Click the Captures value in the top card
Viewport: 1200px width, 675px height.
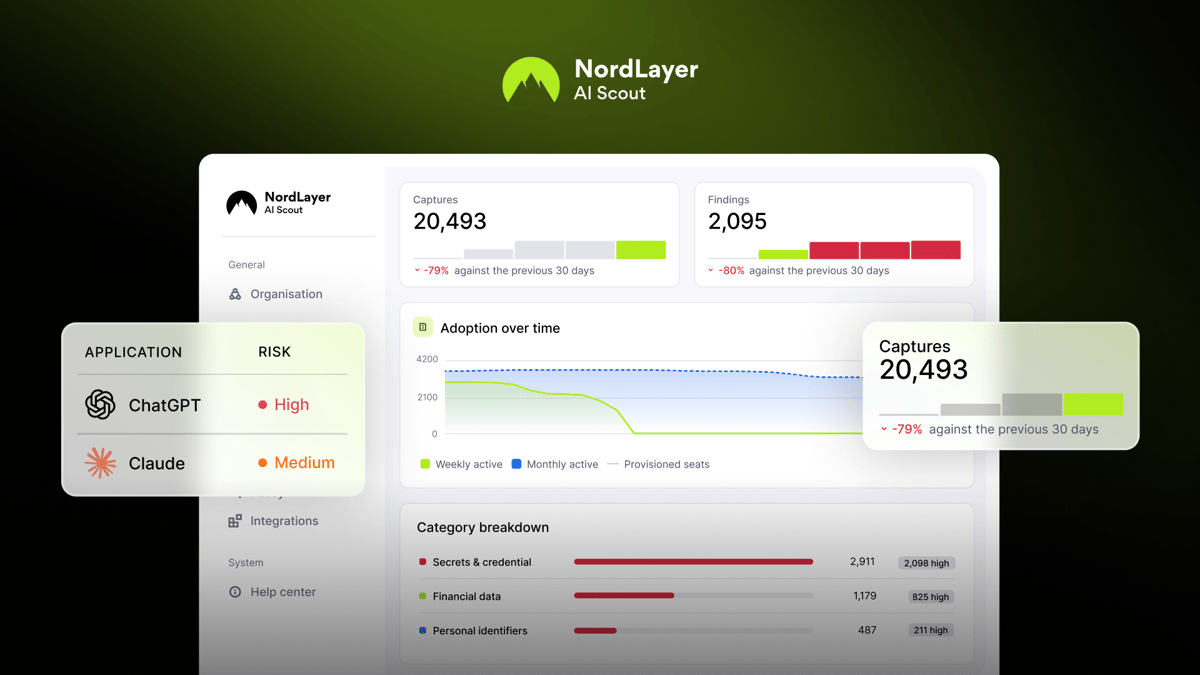(450, 222)
